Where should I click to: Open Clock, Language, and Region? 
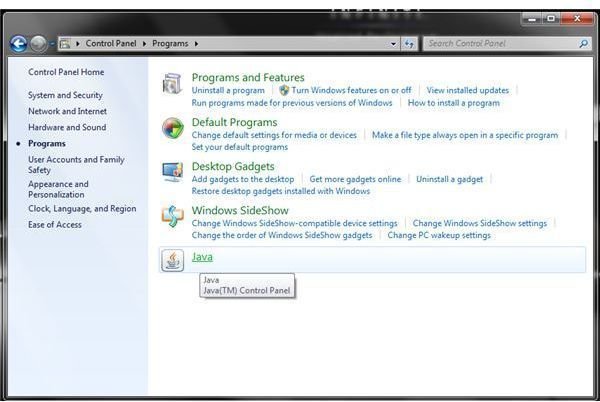[82, 208]
